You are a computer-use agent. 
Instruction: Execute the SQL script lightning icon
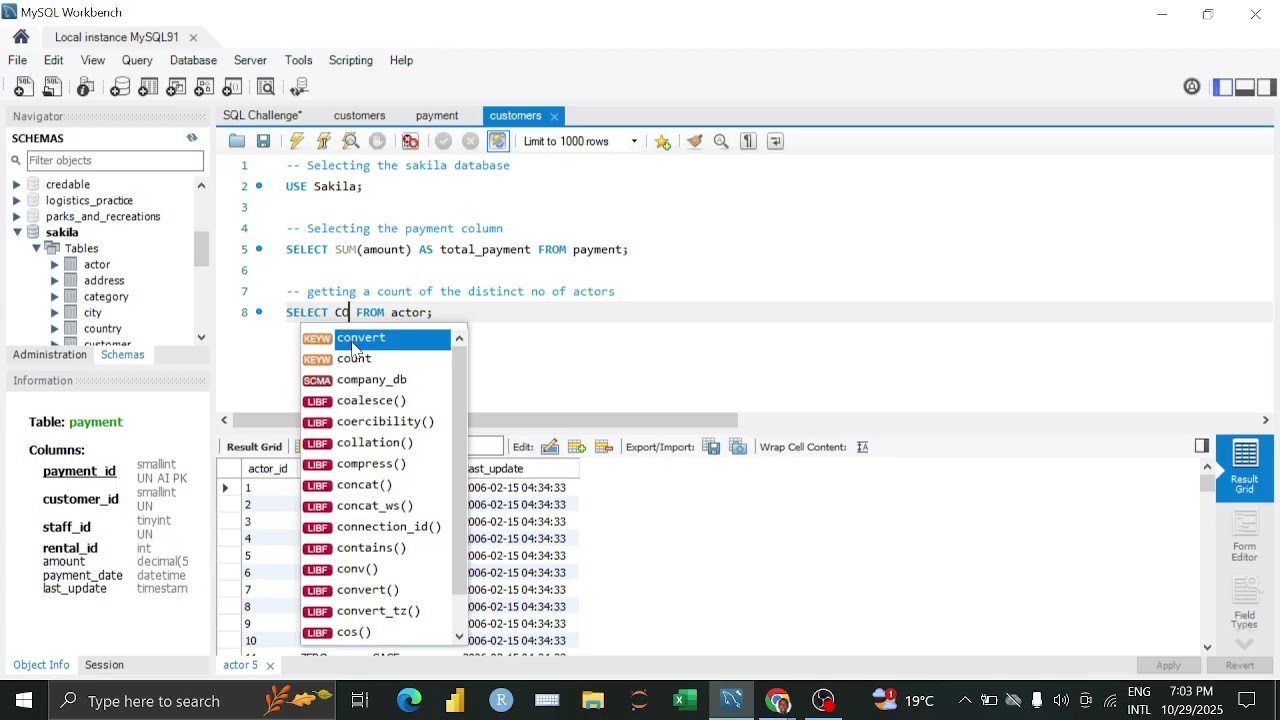pos(297,141)
